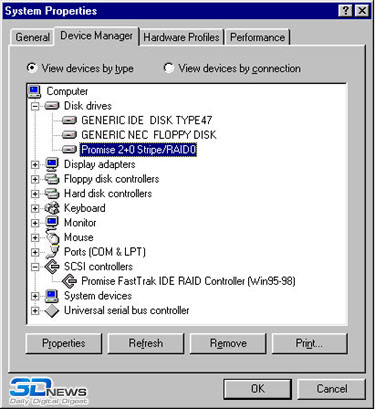Switch to the General tab

[32, 37]
